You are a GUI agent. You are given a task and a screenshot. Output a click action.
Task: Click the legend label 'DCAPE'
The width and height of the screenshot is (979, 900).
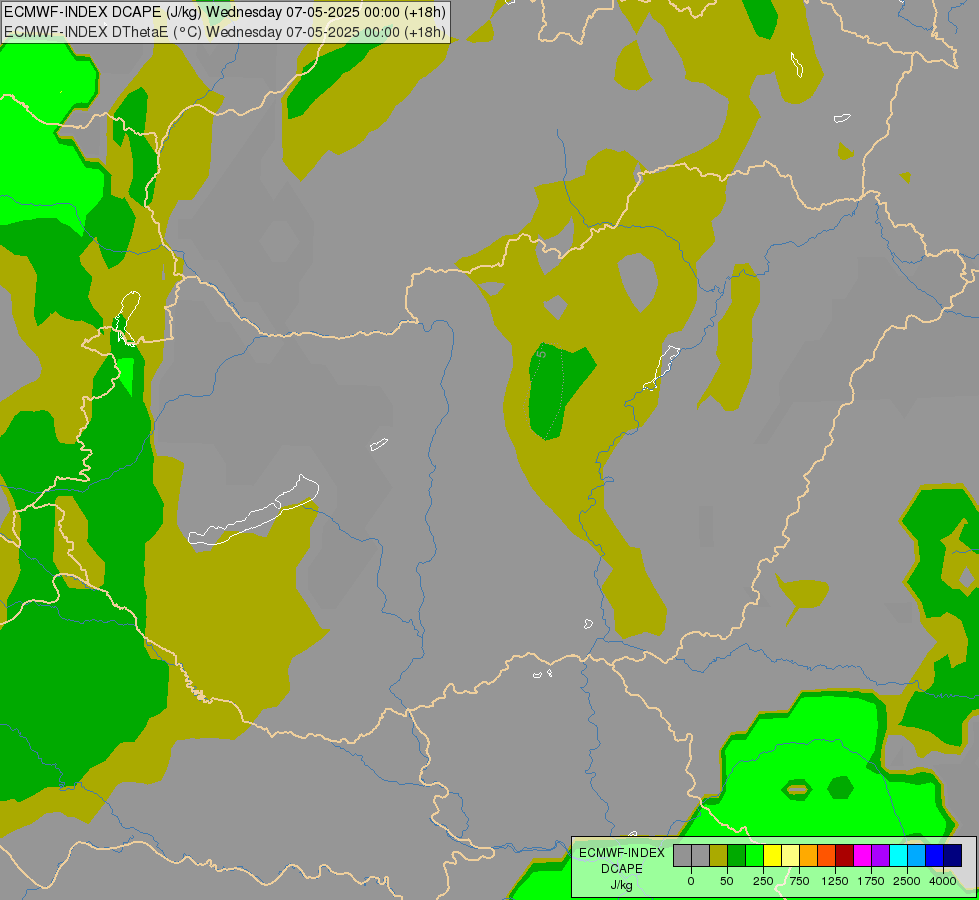(x=621, y=869)
